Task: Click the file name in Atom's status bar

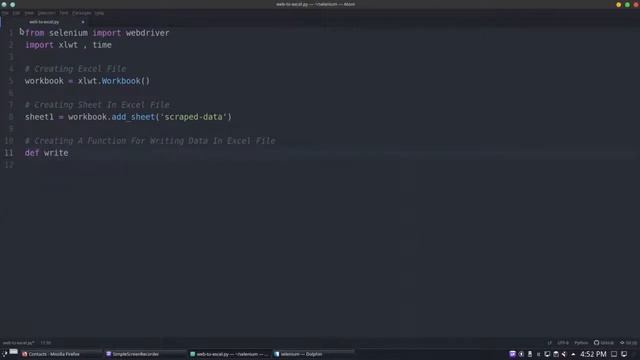Action: [x=18, y=343]
